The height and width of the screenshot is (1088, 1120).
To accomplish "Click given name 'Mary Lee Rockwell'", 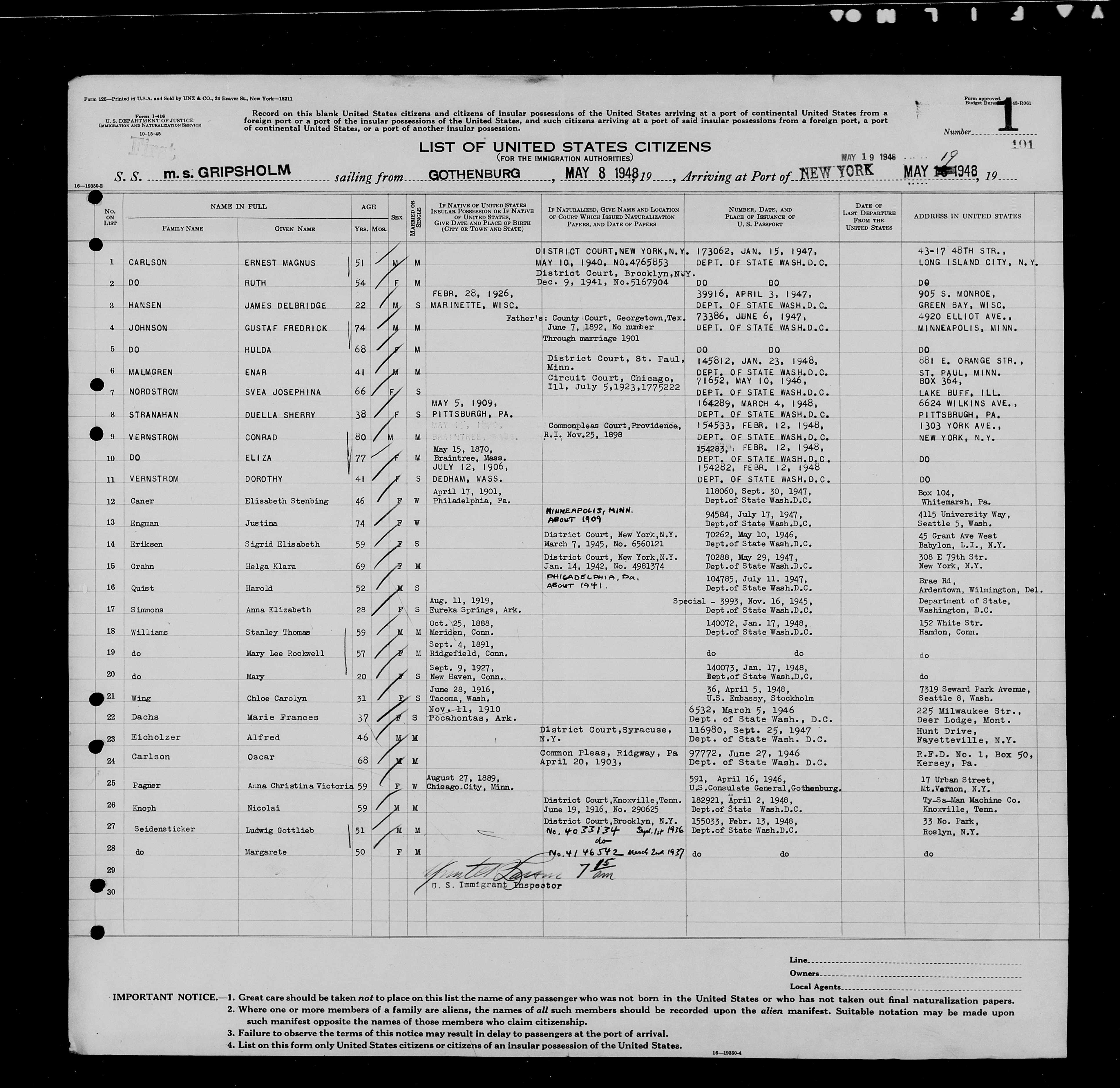I will [x=285, y=653].
